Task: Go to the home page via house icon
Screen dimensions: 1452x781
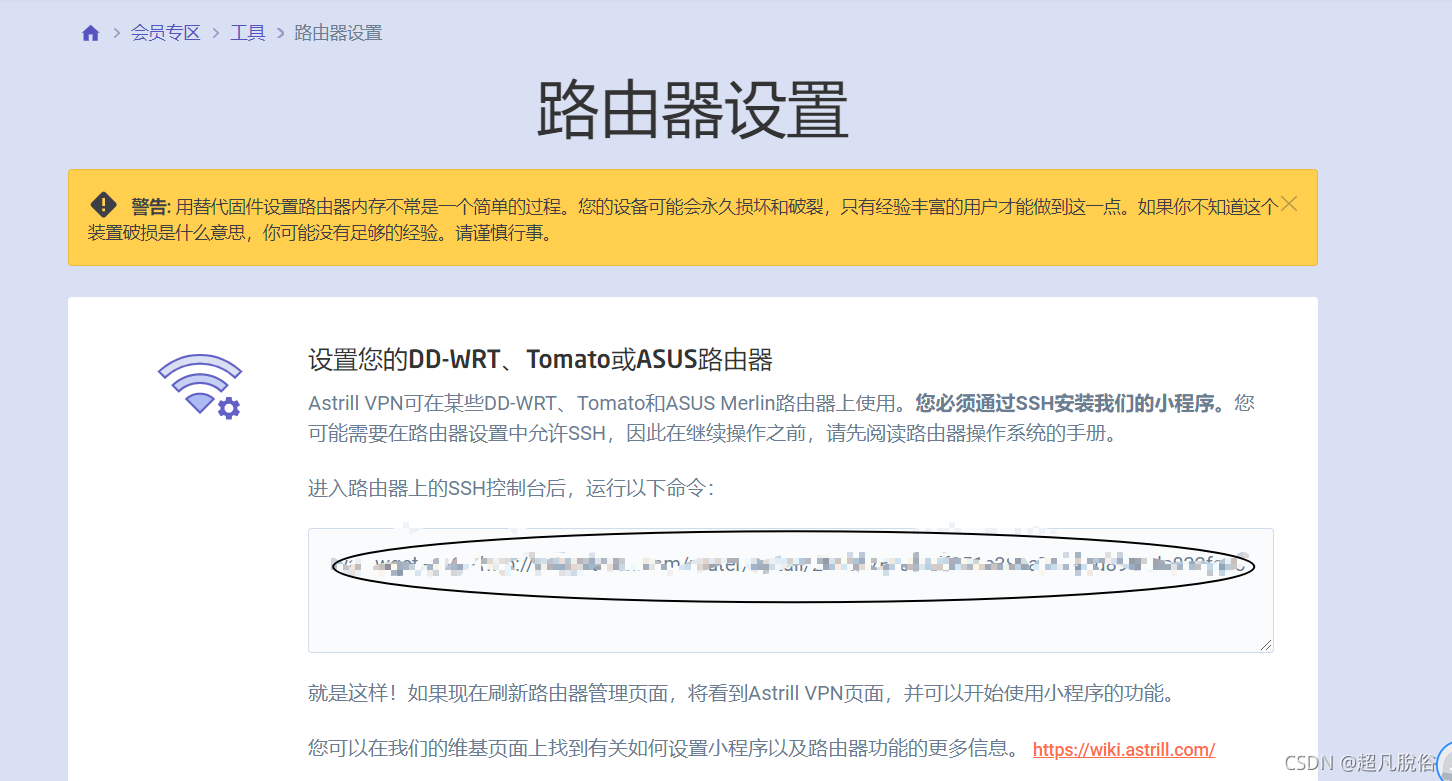Action: [91, 33]
